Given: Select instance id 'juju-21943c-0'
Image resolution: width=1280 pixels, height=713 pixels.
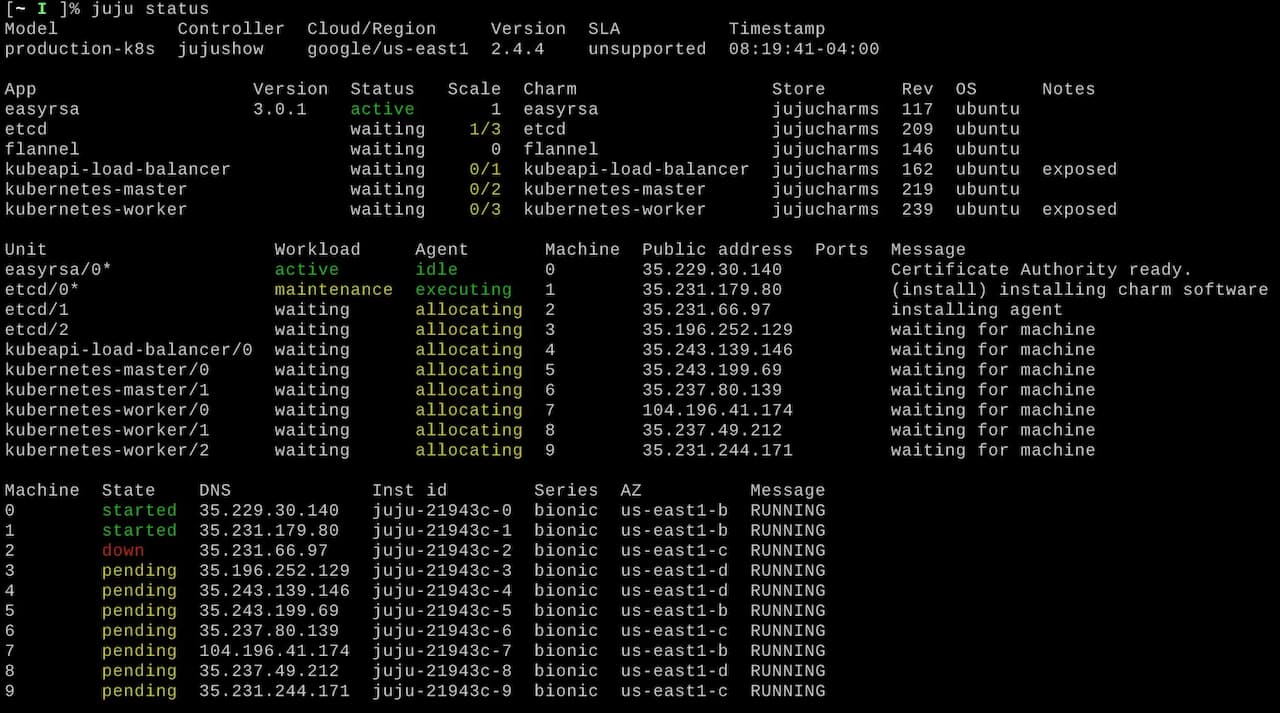Looking at the screenshot, I should pos(442,510).
